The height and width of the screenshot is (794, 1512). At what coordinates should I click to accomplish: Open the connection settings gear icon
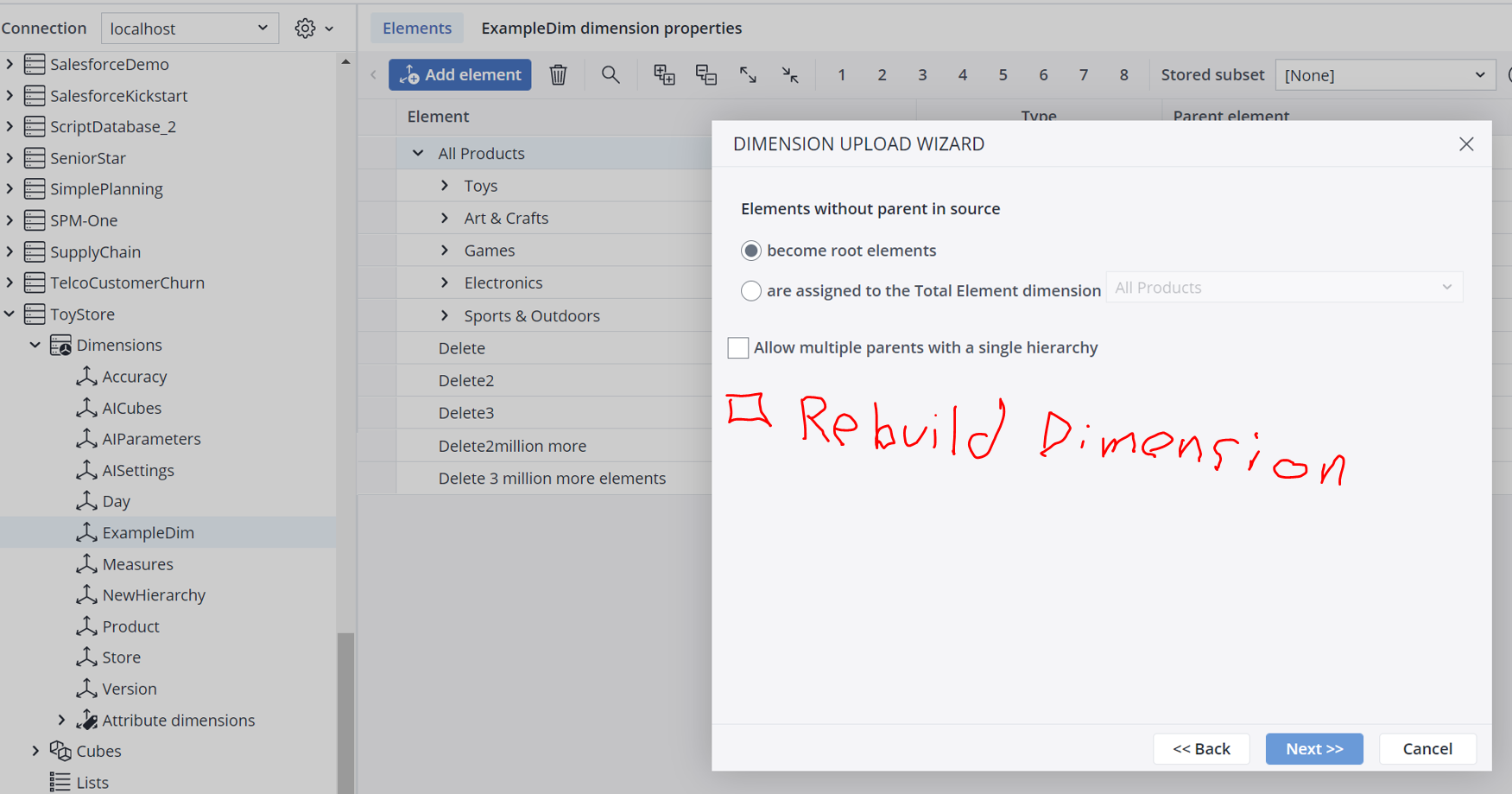(305, 29)
